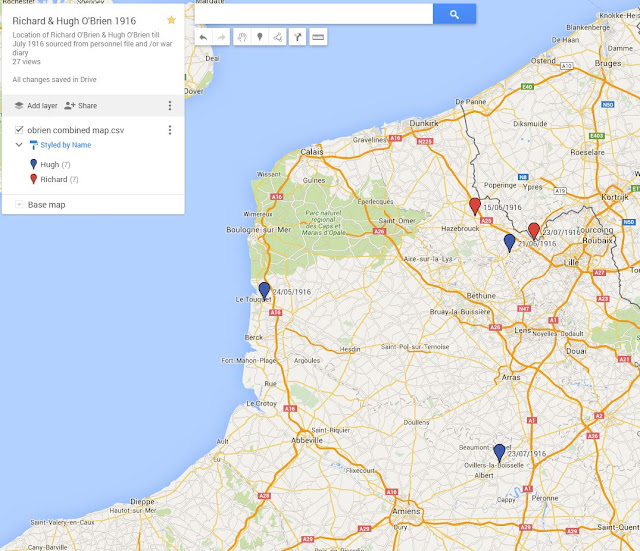The image size is (640, 551).
Task: Click the Dieppe label on map
Action: click(142, 502)
